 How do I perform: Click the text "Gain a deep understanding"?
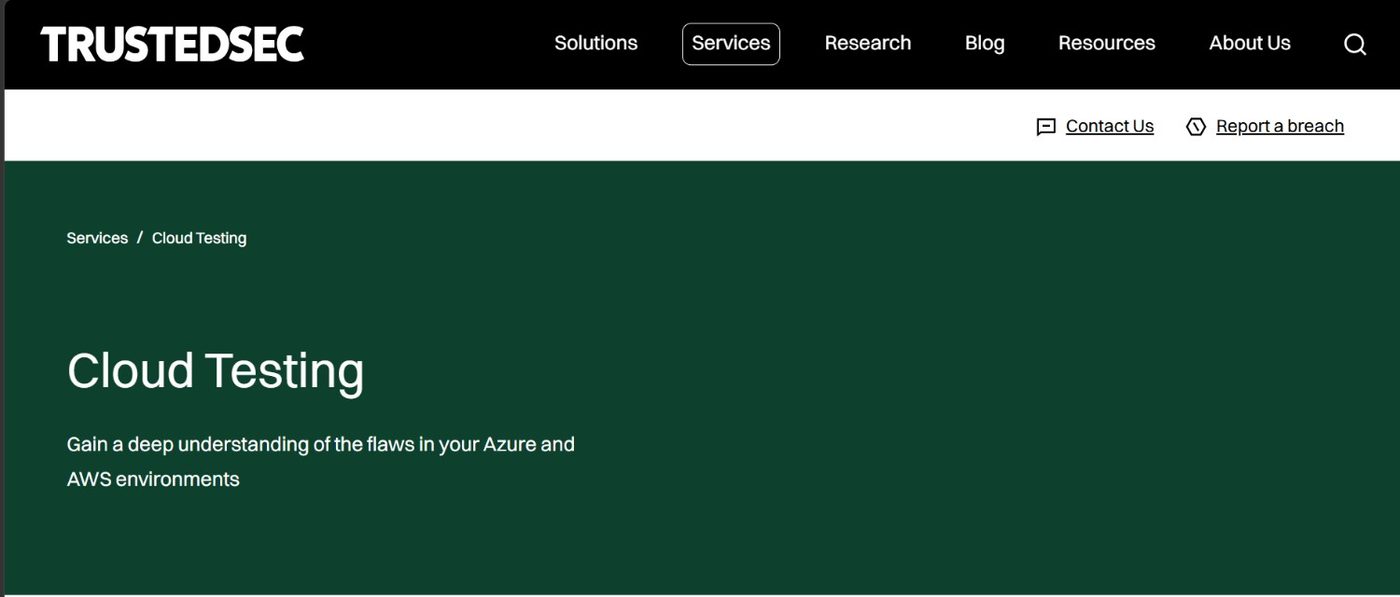(188, 444)
